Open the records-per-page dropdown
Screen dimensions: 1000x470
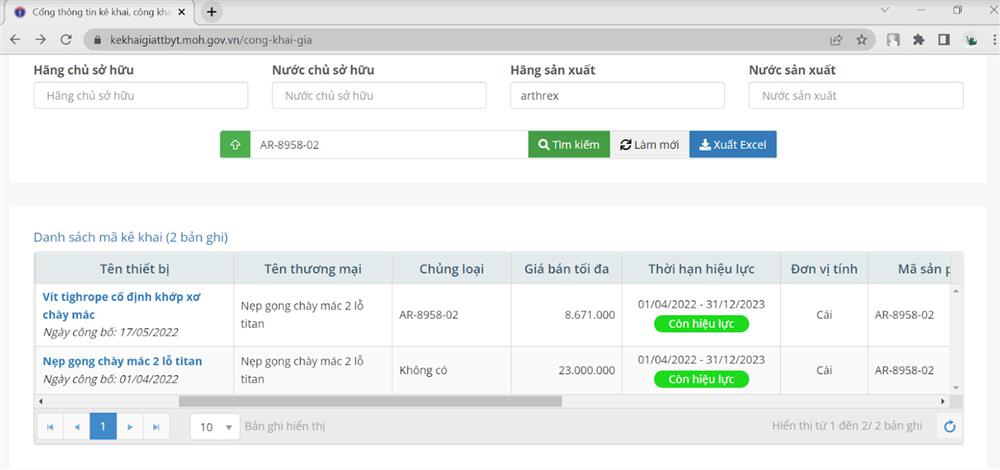pyautogui.click(x=215, y=427)
